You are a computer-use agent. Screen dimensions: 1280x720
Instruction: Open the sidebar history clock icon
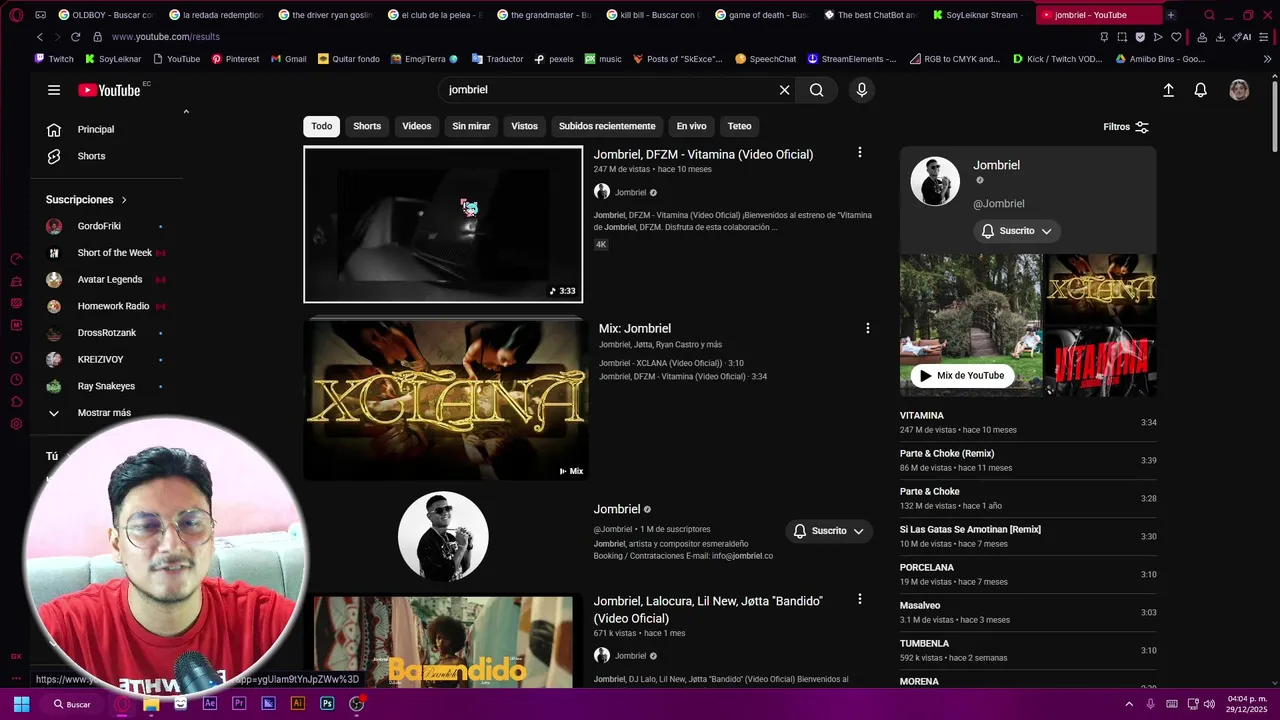click(x=16, y=380)
